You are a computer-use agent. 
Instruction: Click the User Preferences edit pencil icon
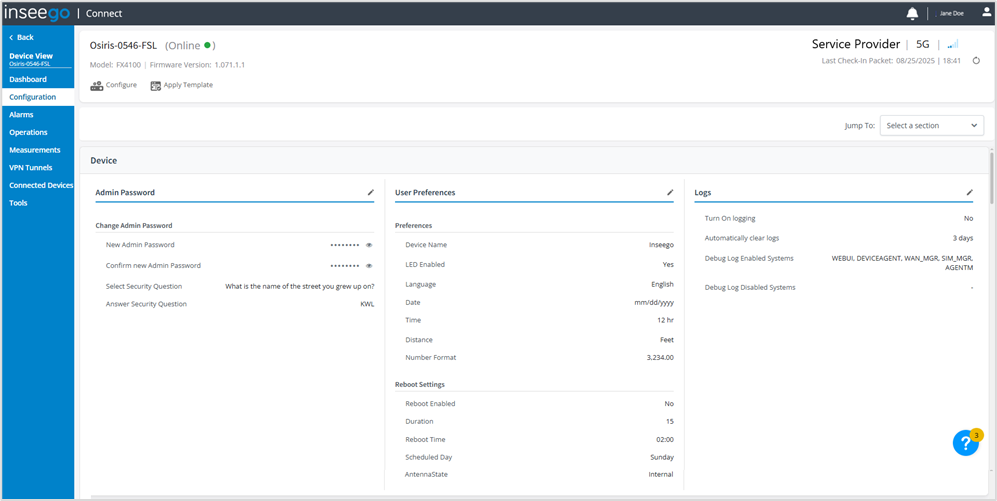tap(670, 192)
